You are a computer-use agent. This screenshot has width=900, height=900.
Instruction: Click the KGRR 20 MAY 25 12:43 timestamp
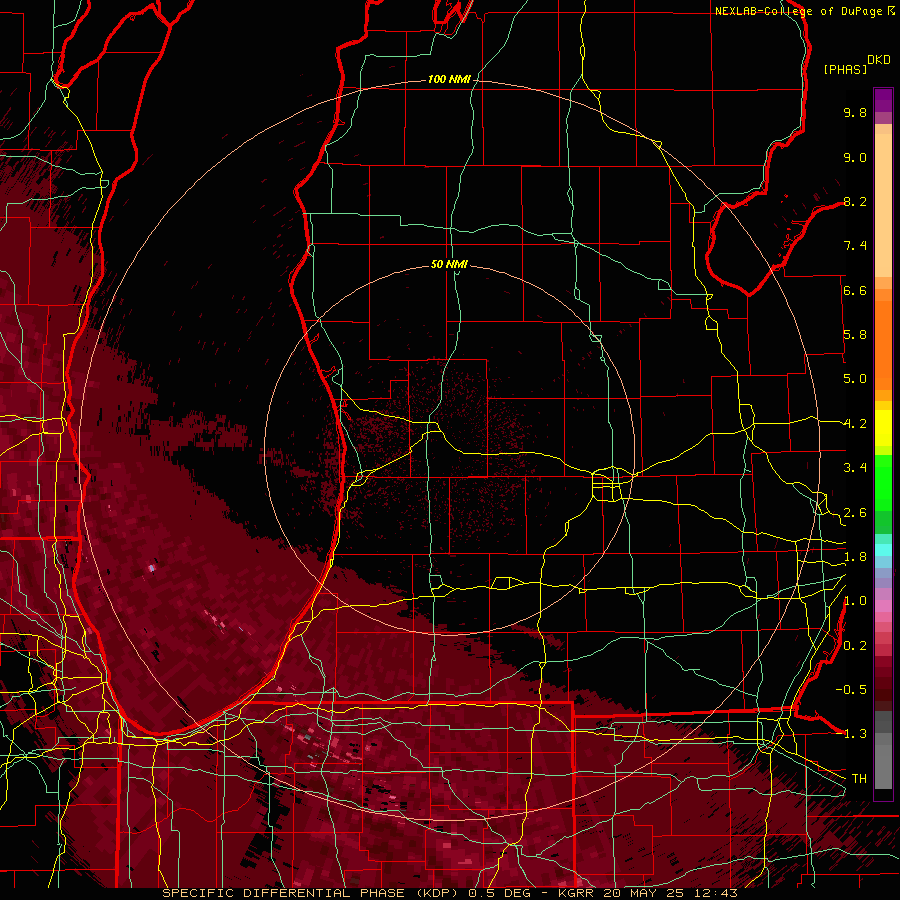coord(648,893)
